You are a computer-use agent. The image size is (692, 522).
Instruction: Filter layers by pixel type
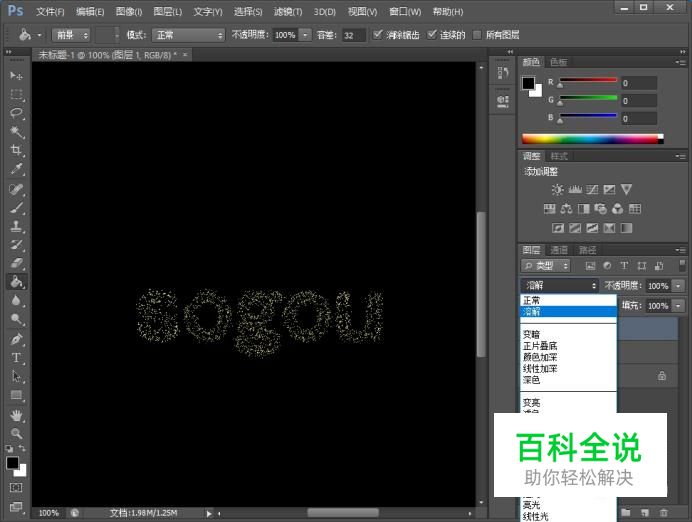(590, 266)
